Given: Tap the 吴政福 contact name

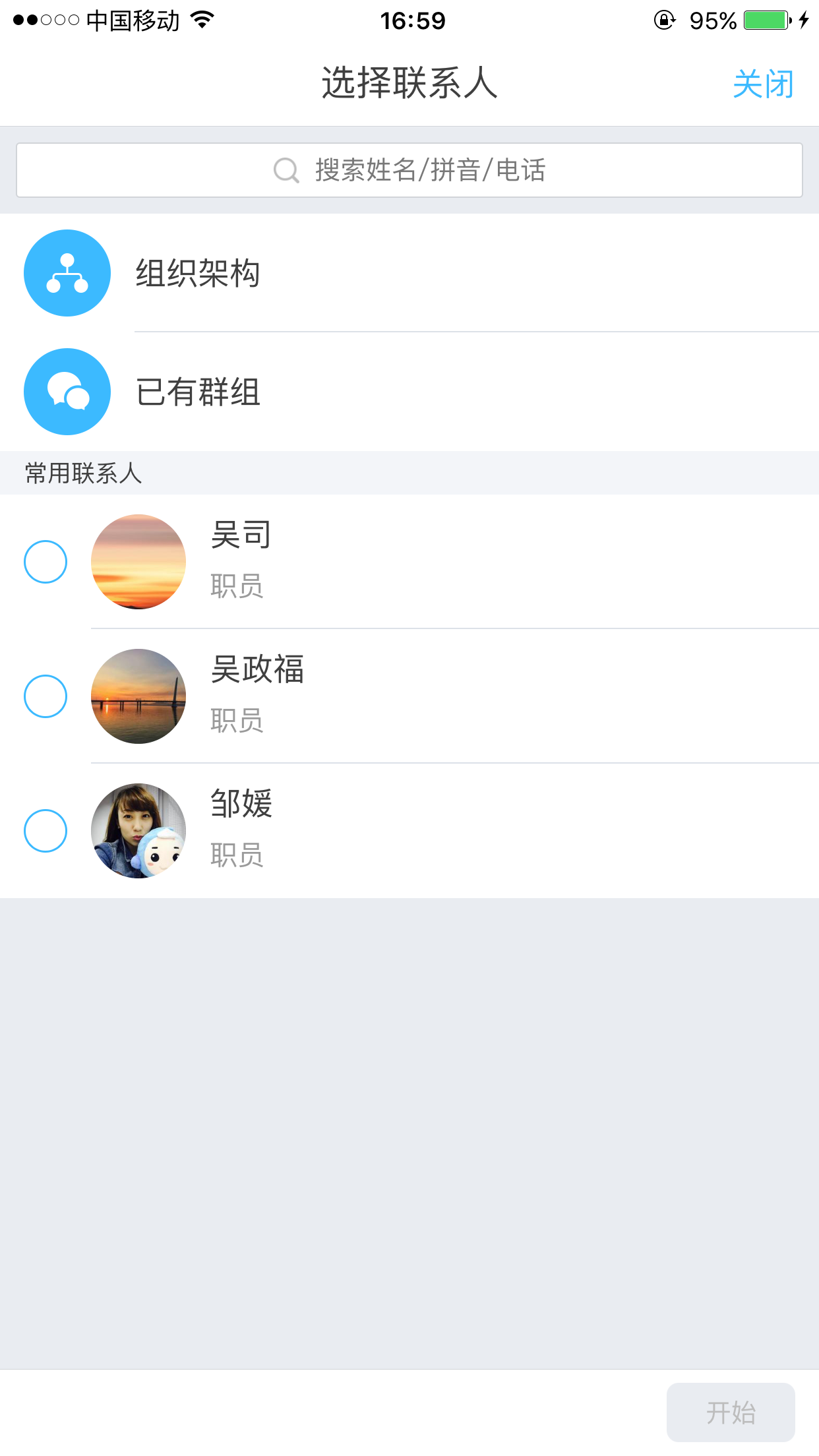Looking at the screenshot, I should 257,669.
